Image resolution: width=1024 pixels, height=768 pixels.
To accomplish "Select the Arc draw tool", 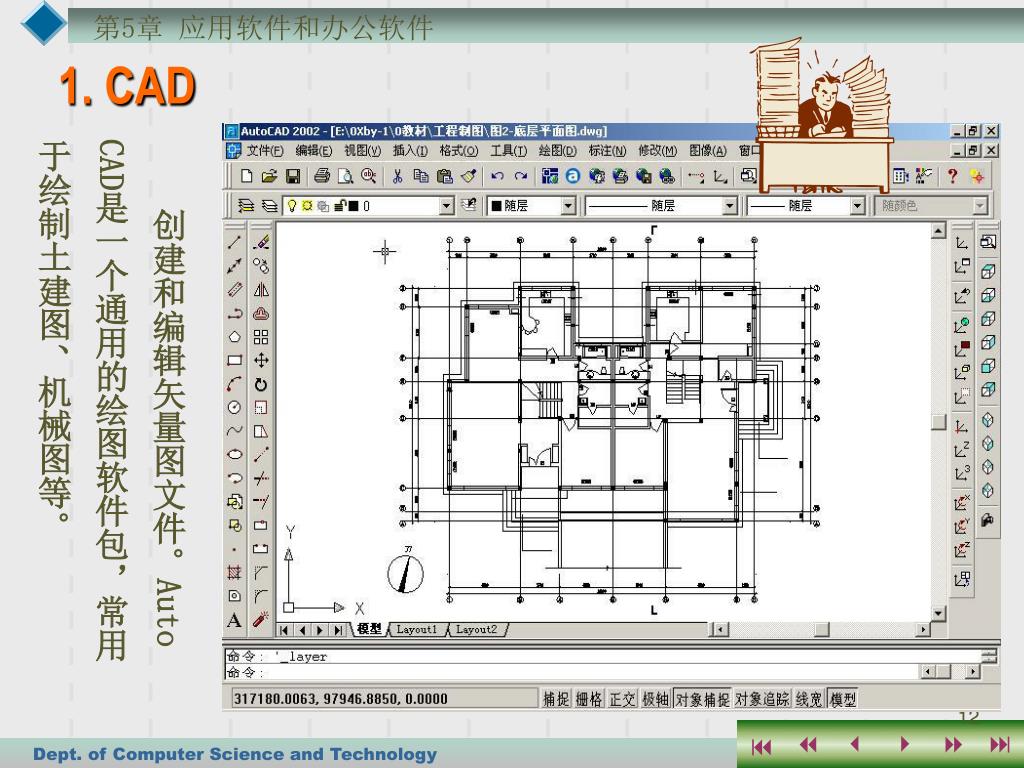I will tap(235, 384).
